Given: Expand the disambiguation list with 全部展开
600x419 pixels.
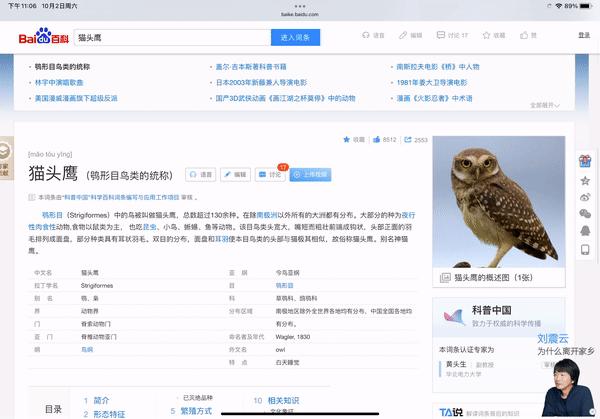Looking at the screenshot, I should [545, 105].
